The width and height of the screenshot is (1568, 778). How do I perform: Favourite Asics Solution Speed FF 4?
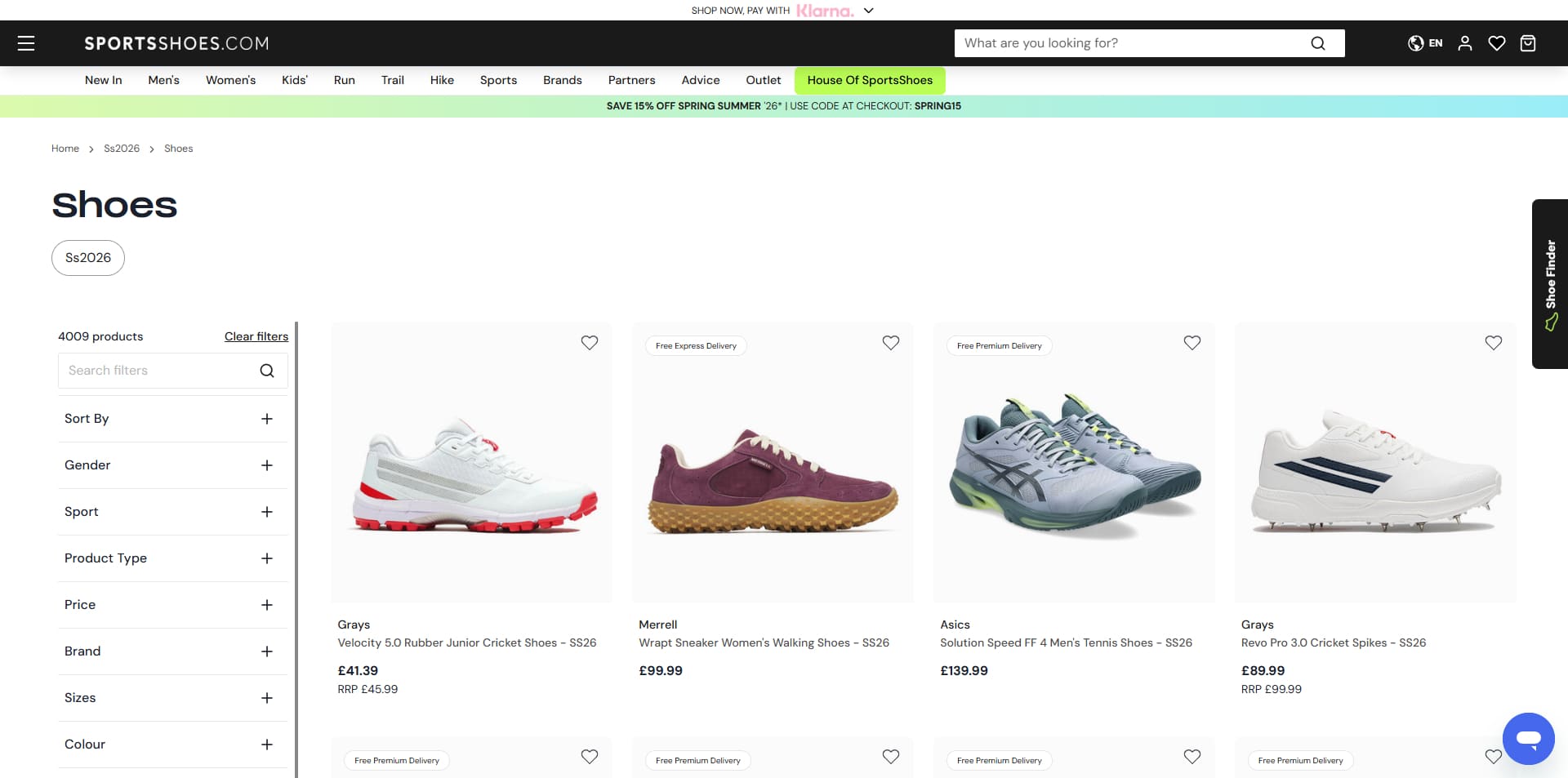coord(1192,343)
